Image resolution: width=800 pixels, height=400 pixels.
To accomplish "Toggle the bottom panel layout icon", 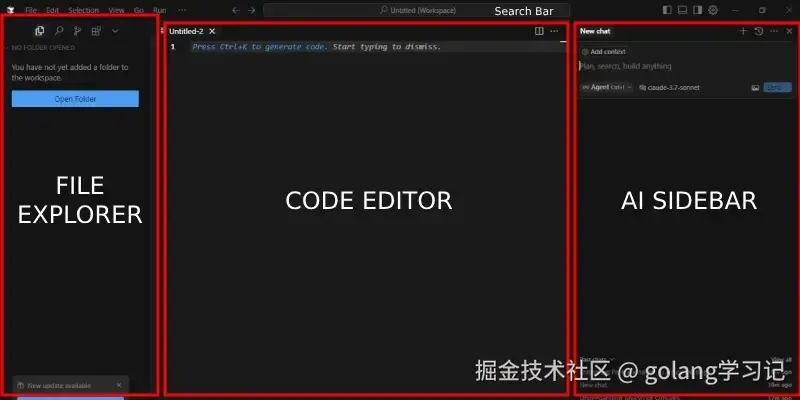I will click(x=682, y=10).
